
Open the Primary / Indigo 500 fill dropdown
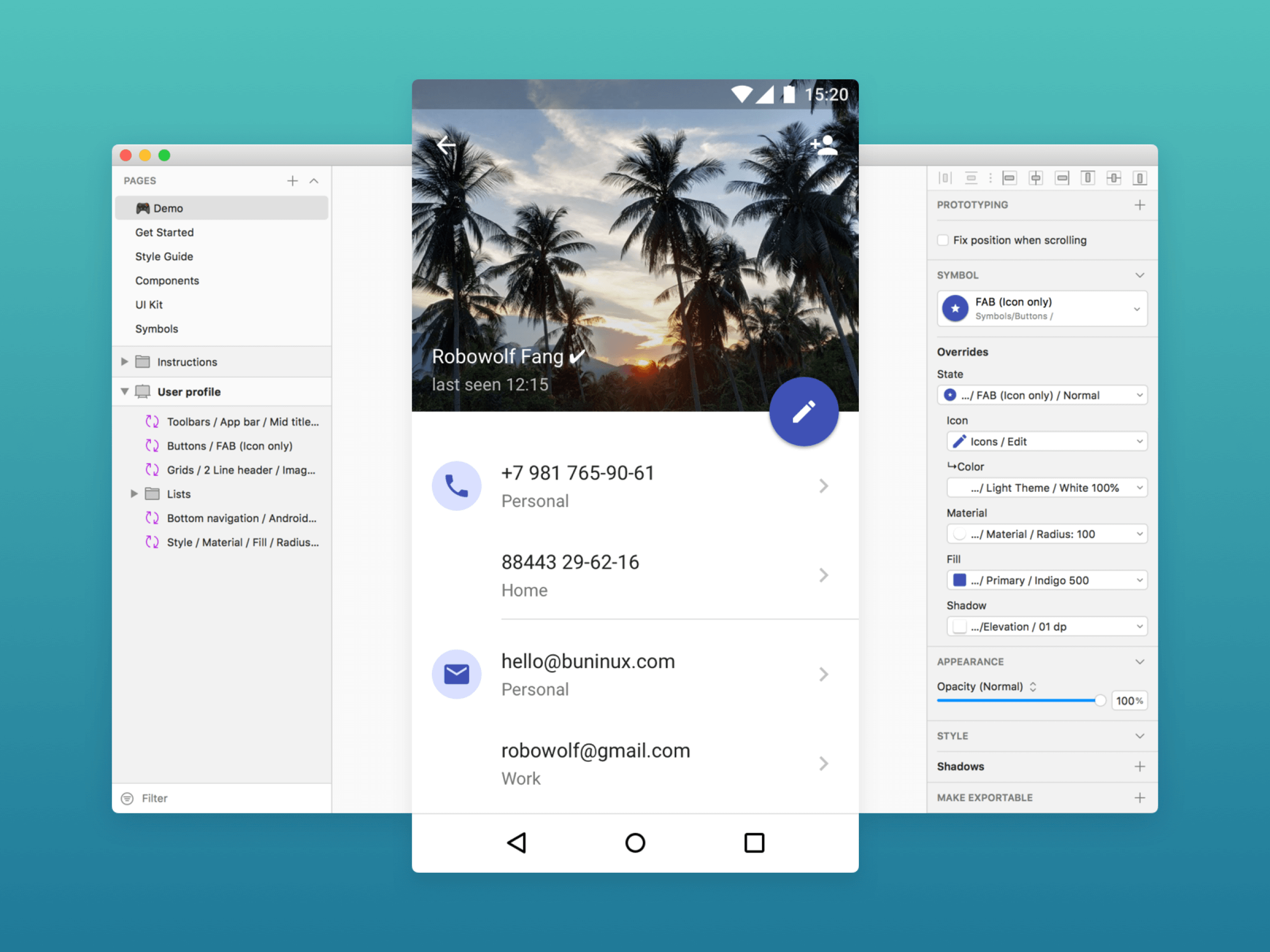1046,580
